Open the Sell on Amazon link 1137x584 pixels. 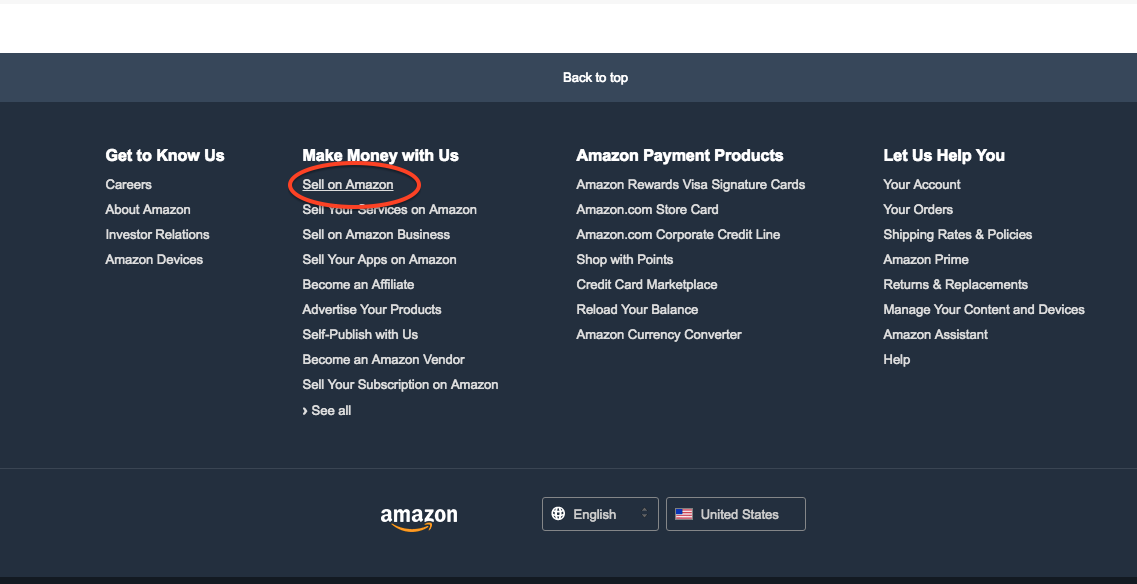tap(348, 184)
